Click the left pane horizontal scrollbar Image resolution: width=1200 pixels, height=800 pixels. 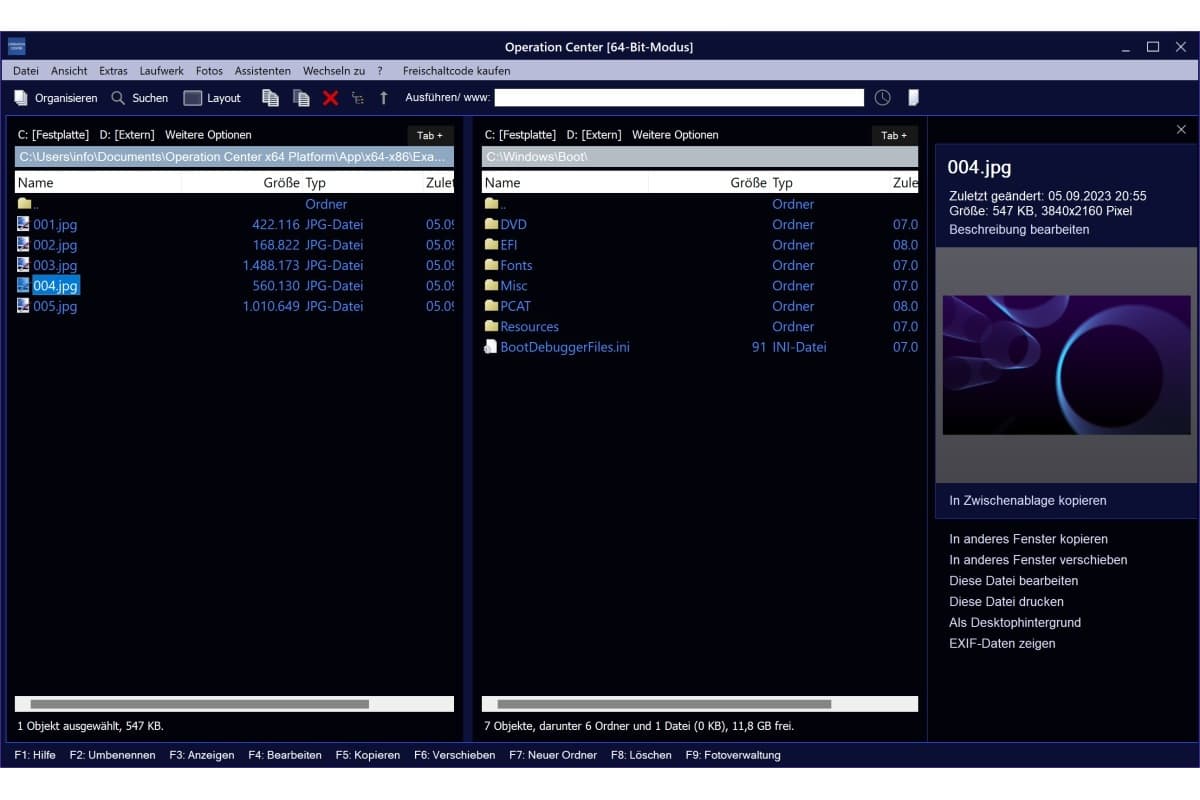tap(200, 704)
